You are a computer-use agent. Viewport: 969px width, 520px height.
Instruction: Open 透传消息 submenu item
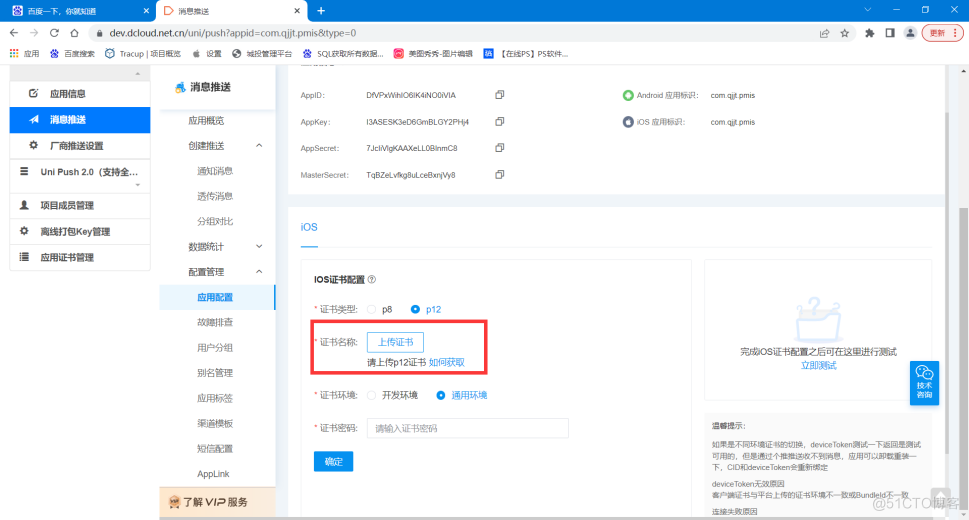(x=215, y=196)
